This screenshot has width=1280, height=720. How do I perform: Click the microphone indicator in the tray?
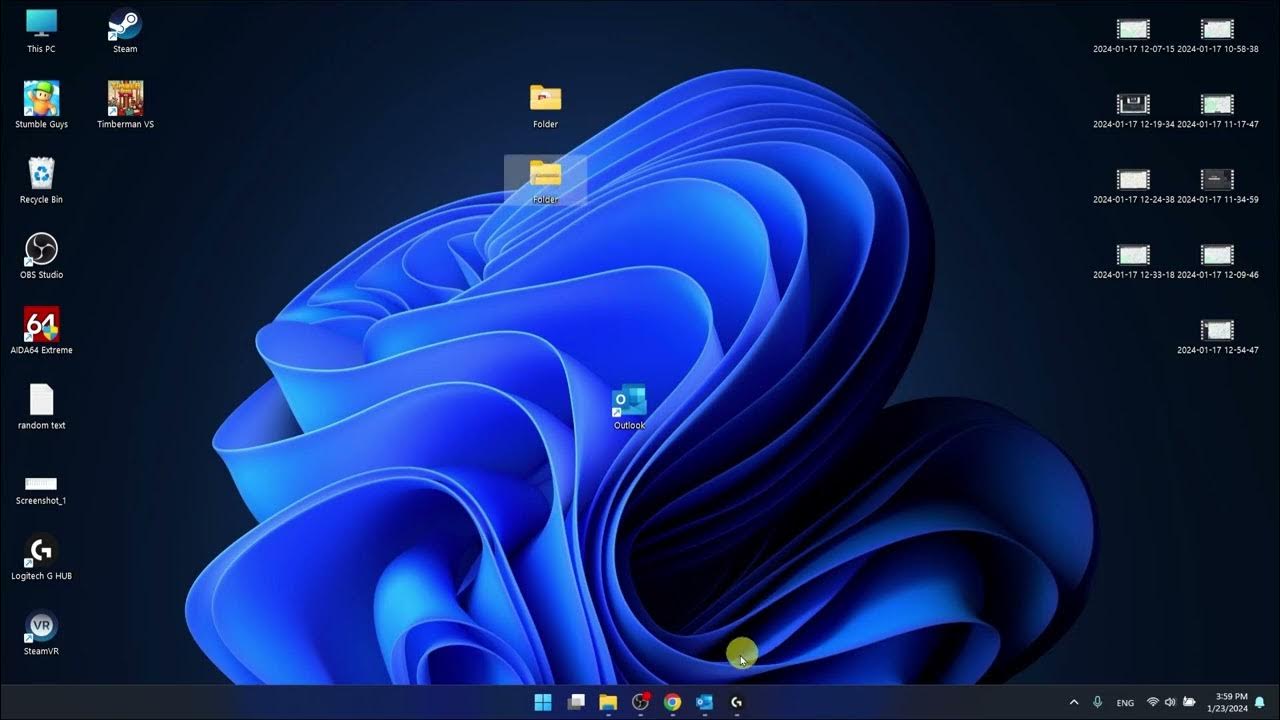point(1097,702)
